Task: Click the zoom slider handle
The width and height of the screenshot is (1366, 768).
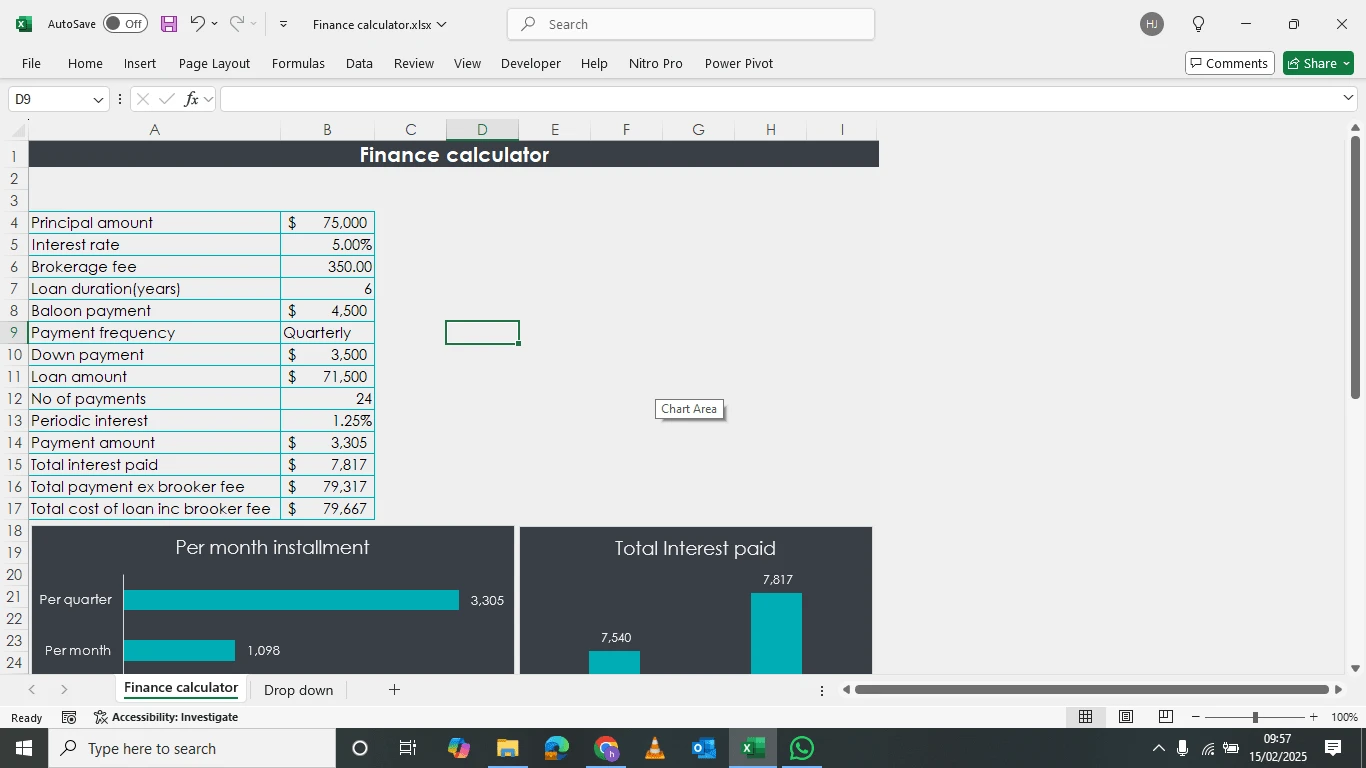Action: 1255,717
